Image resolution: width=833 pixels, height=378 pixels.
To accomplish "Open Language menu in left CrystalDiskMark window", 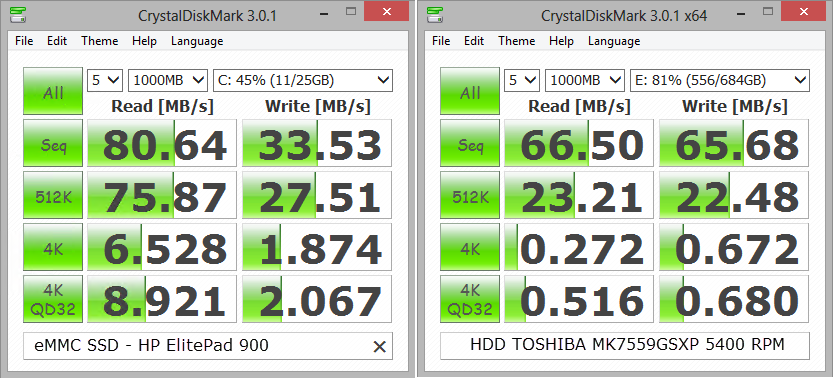I will pos(197,41).
